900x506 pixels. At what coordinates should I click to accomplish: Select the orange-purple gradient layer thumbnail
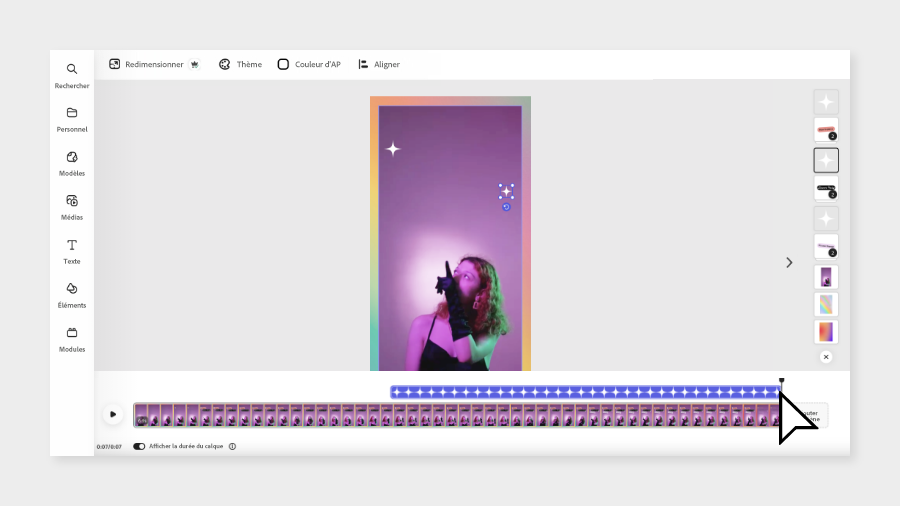coord(826,332)
